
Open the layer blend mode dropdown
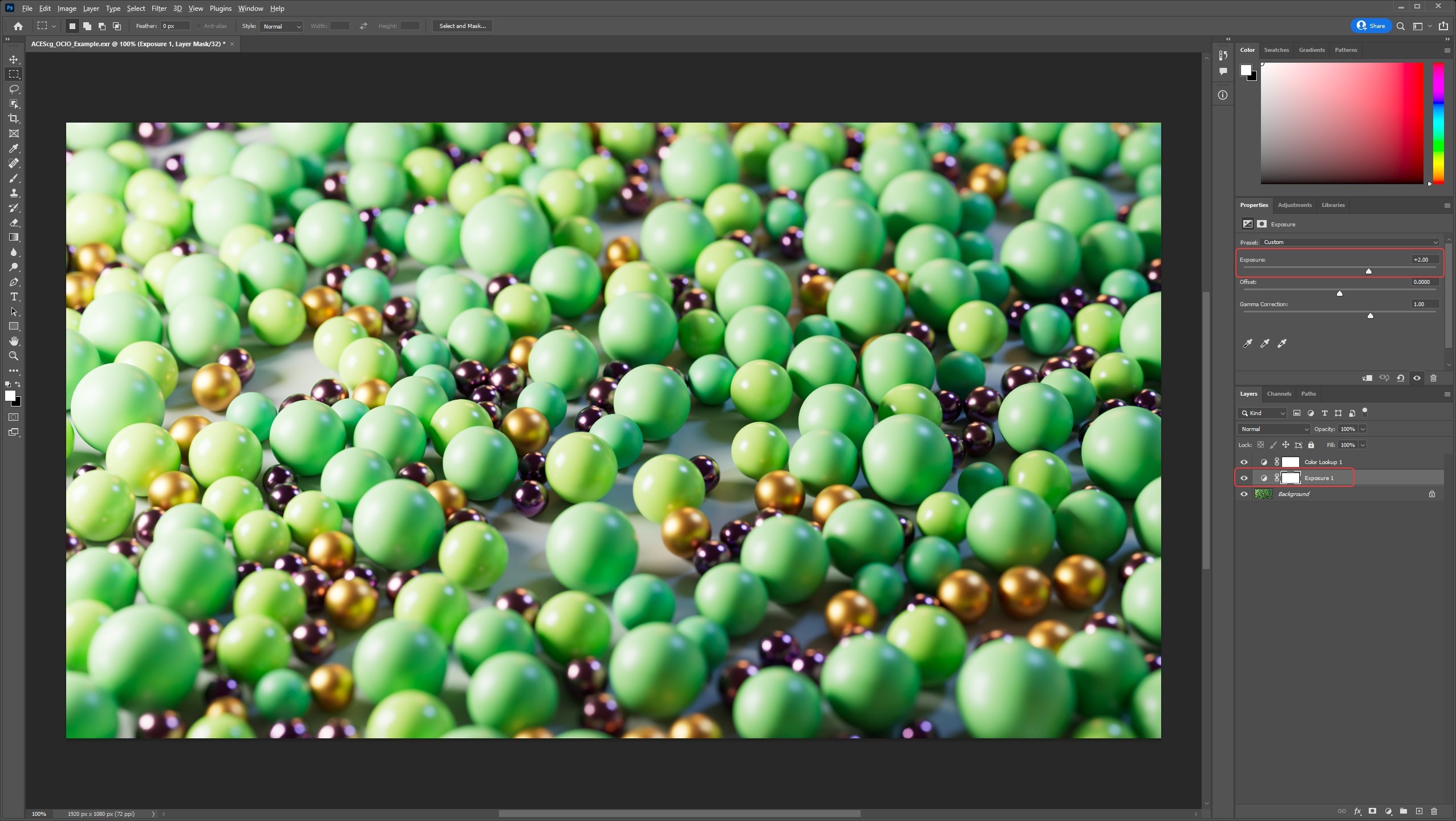tap(1274, 429)
